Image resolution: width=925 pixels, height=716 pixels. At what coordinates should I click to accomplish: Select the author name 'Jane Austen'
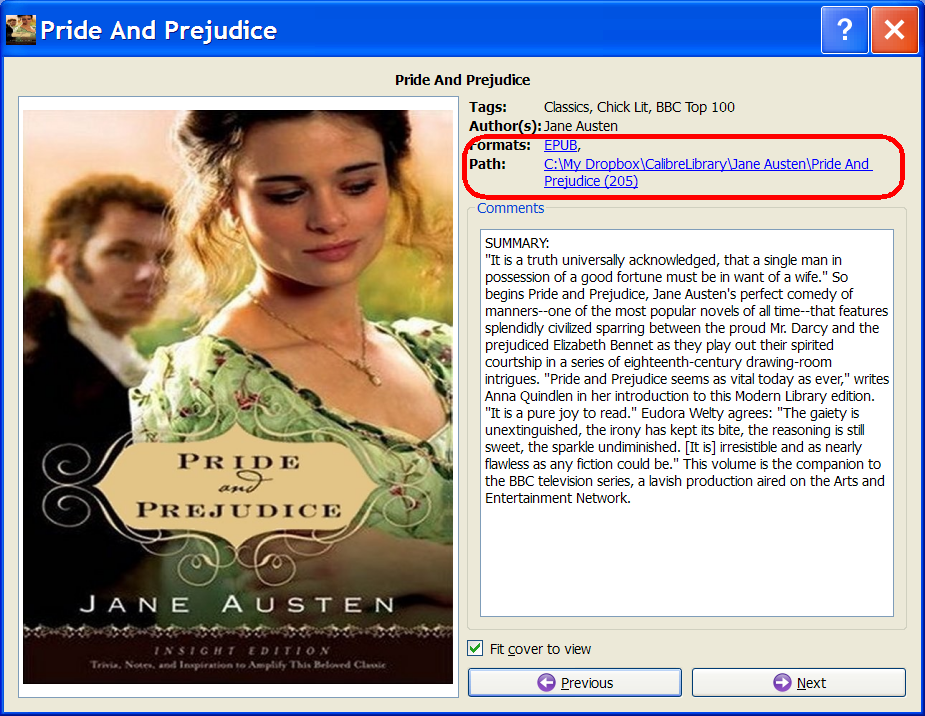[580, 126]
